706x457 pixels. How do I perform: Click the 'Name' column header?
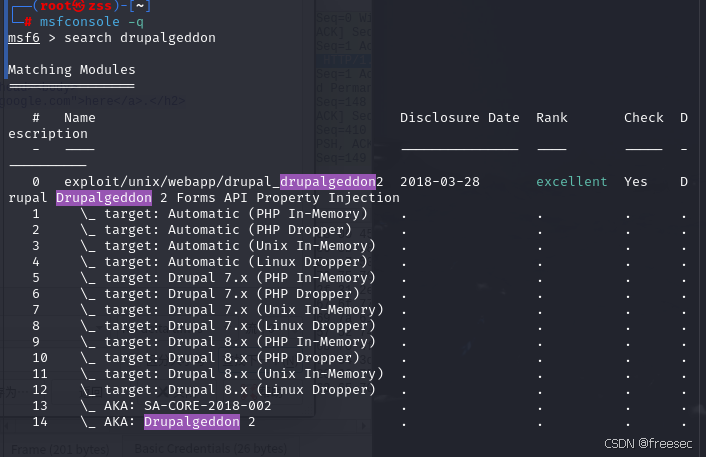pos(80,118)
